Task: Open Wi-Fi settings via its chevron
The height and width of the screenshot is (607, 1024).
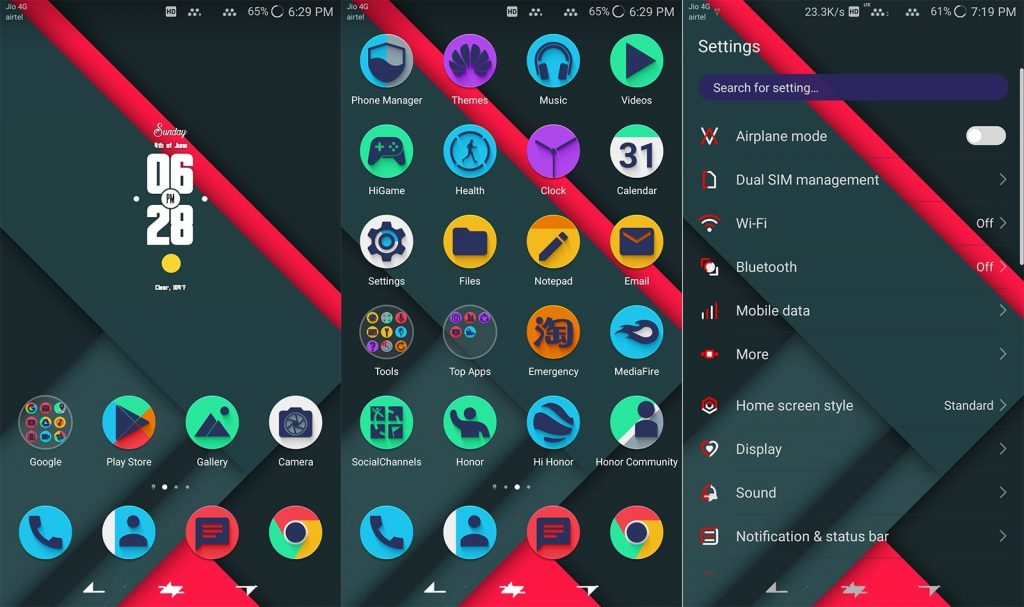Action: 1002,223
